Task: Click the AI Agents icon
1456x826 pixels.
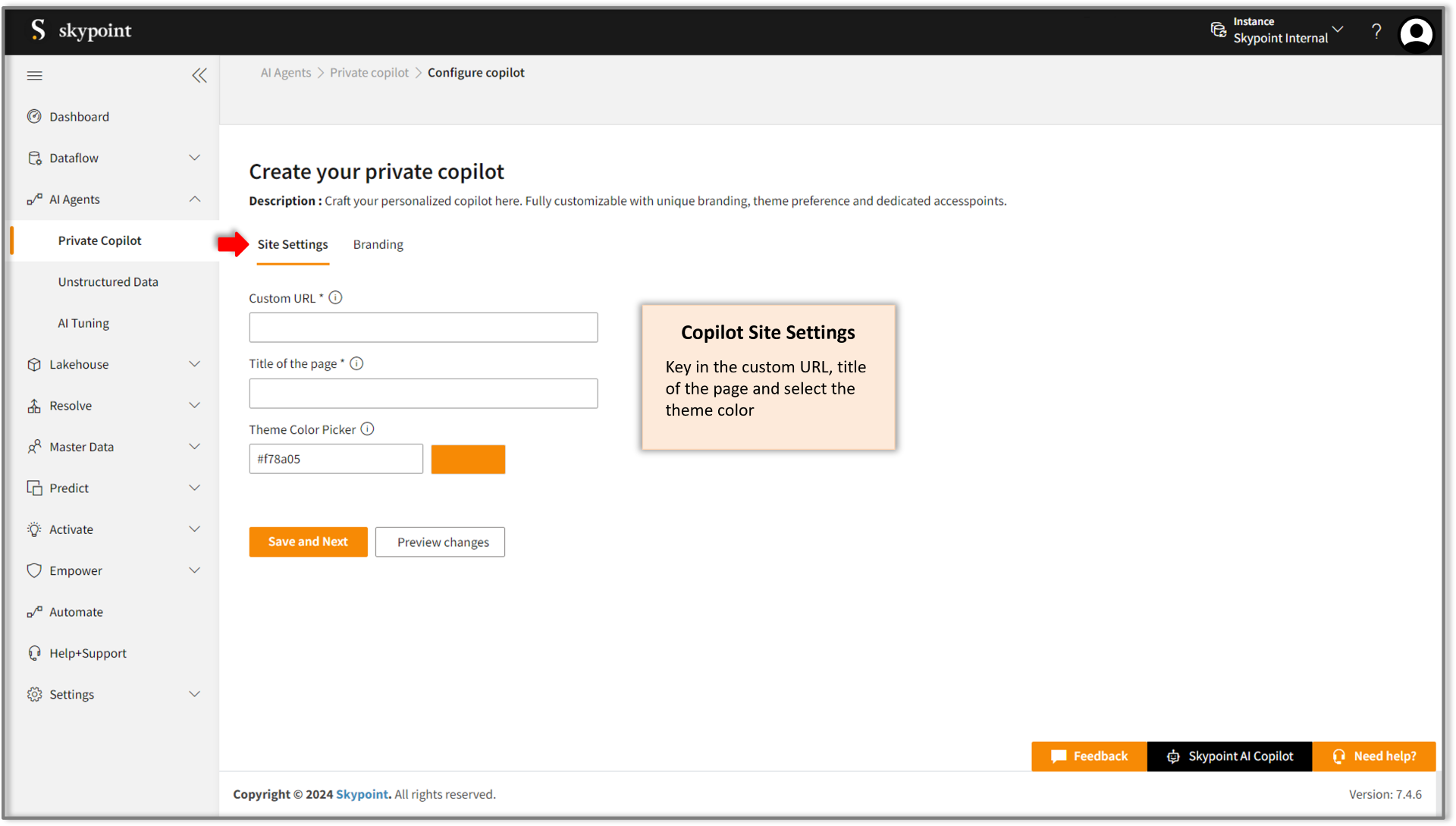Action: point(34,199)
